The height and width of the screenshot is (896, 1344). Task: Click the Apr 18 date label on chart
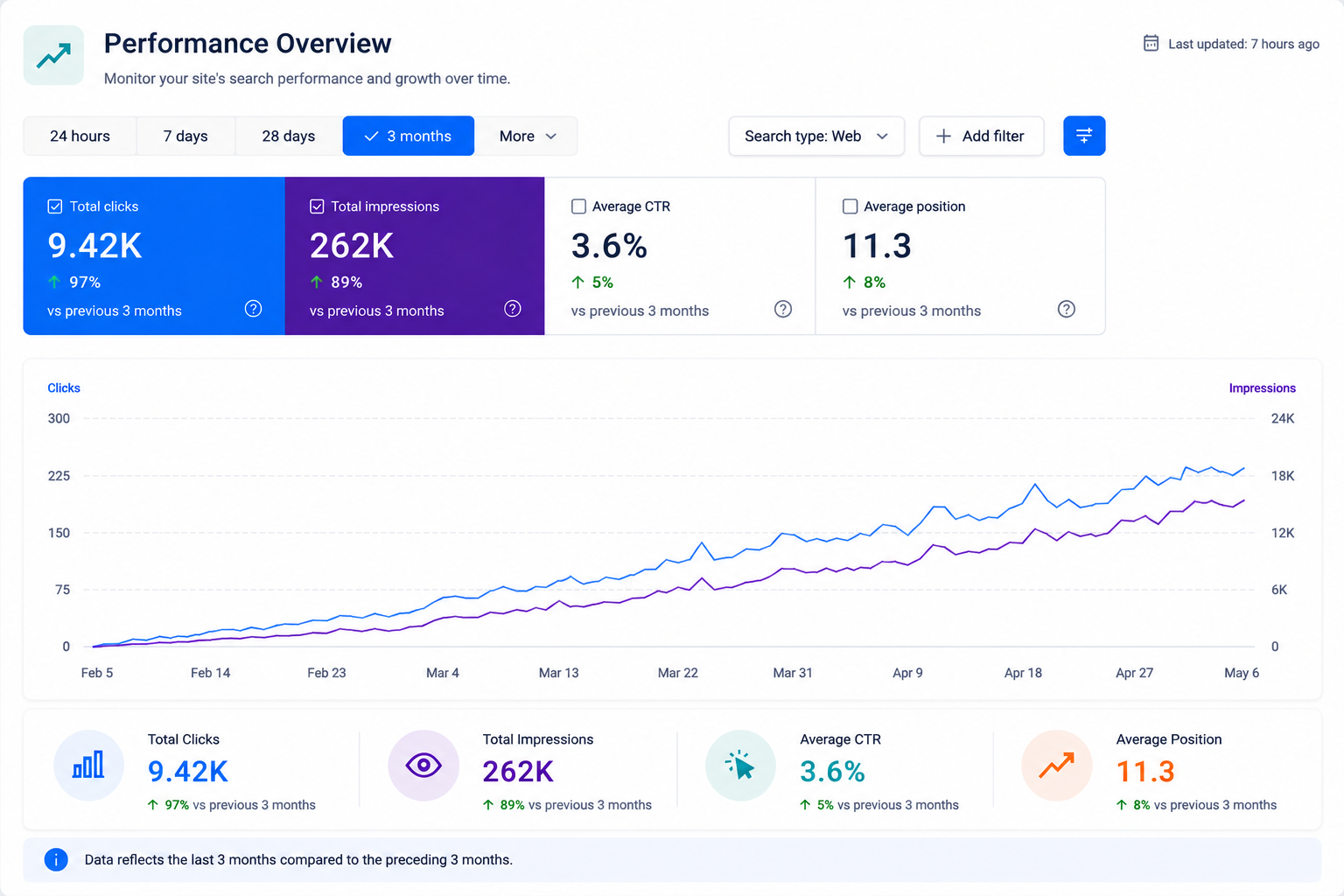[1023, 673]
